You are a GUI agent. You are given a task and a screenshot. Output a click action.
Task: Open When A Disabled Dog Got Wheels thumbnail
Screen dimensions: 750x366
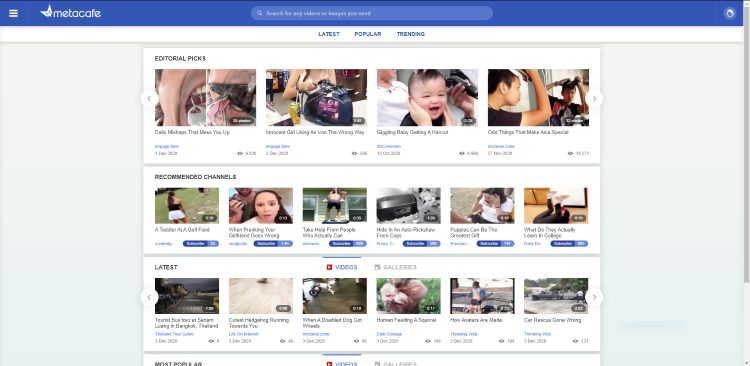(x=335, y=296)
